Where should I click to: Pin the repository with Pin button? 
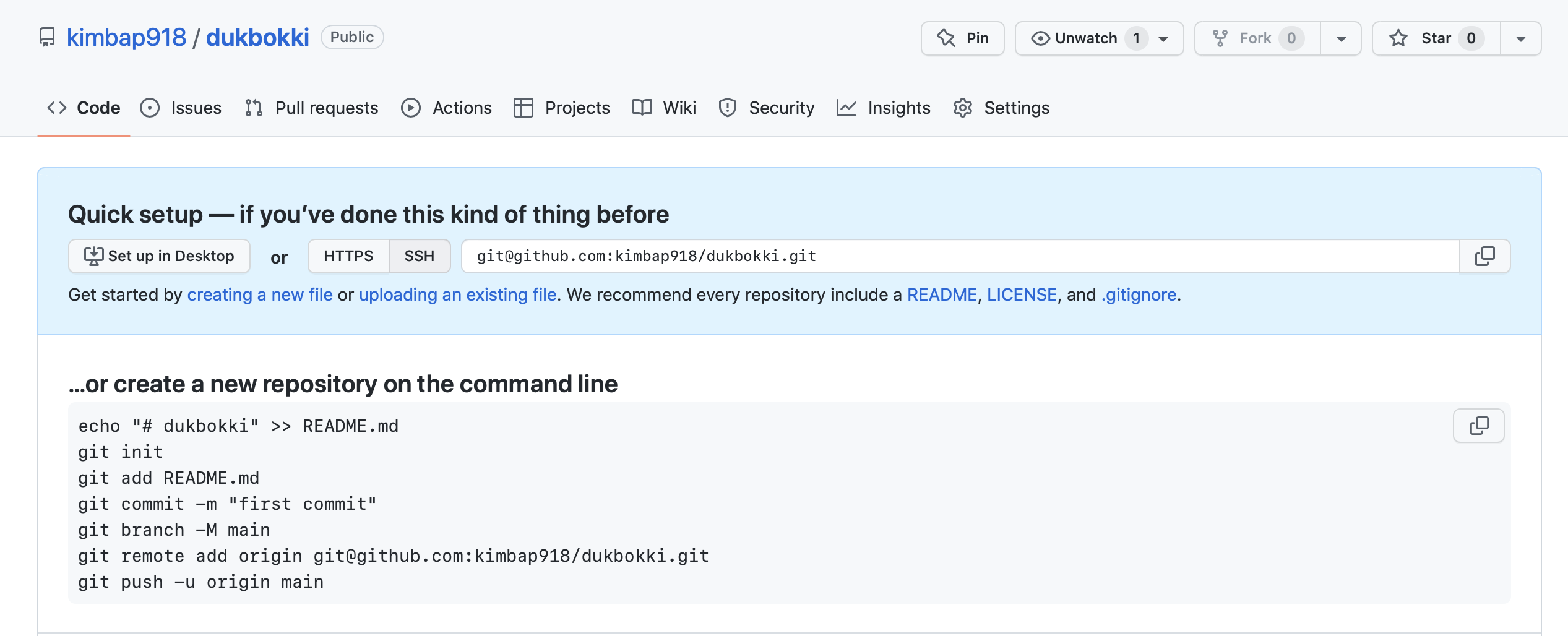click(x=962, y=38)
